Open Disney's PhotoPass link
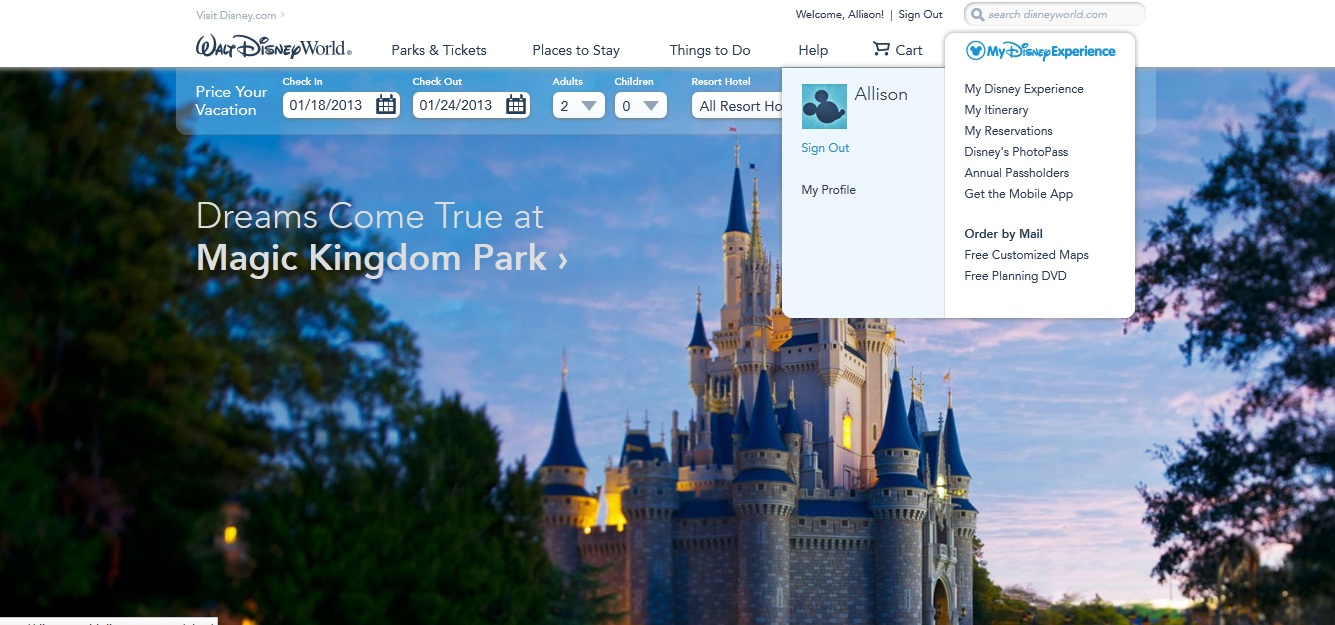Screen dimensions: 1335x625 pos(1016,152)
